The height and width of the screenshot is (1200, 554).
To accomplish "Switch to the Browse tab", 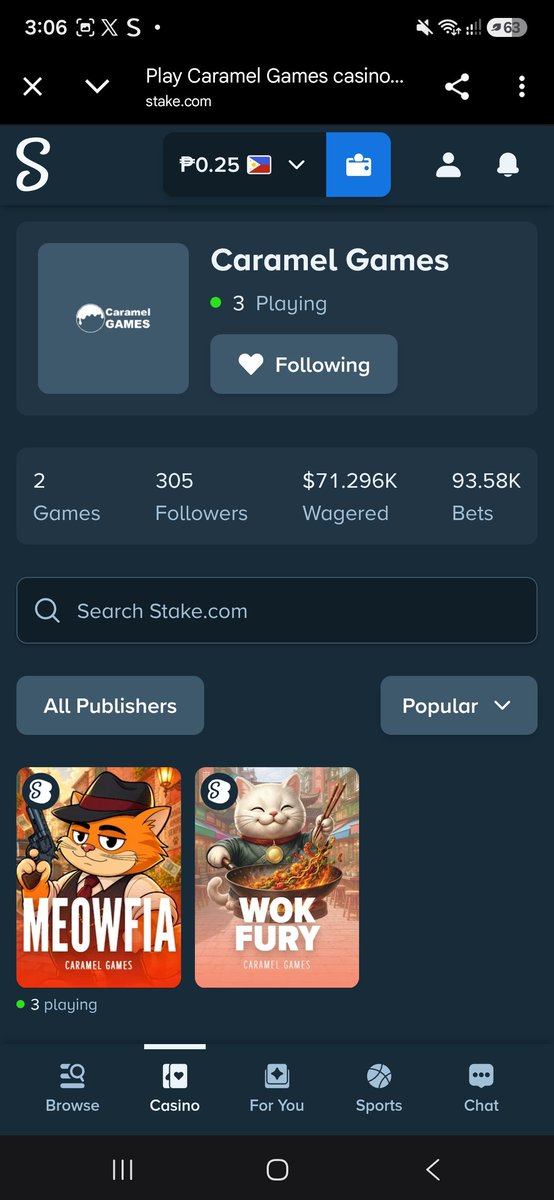I will 72,1088.
